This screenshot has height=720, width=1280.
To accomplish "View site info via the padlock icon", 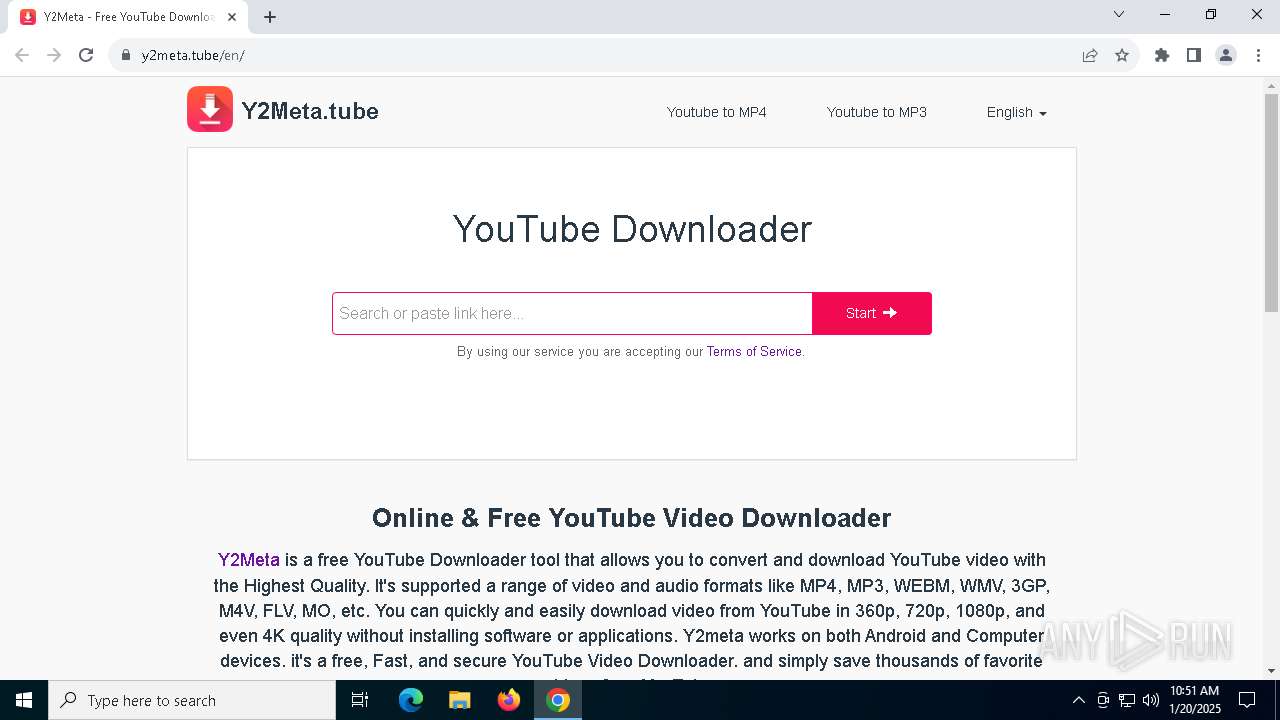I will coord(126,55).
